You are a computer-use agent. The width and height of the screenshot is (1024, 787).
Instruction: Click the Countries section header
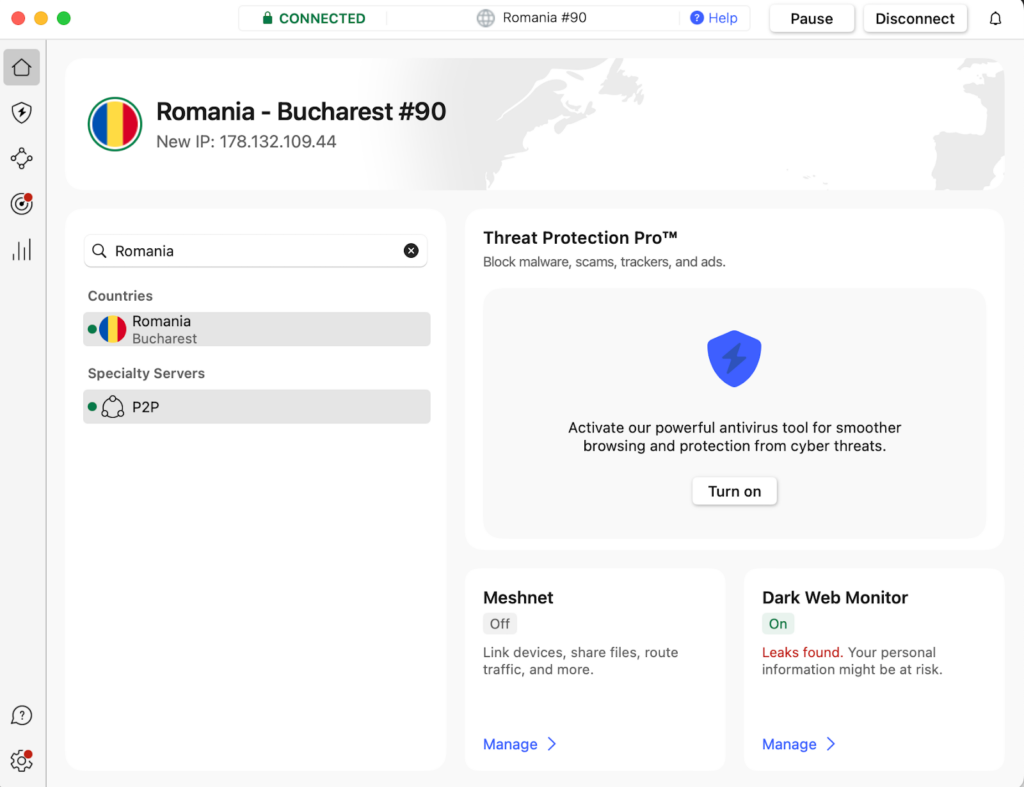(120, 296)
